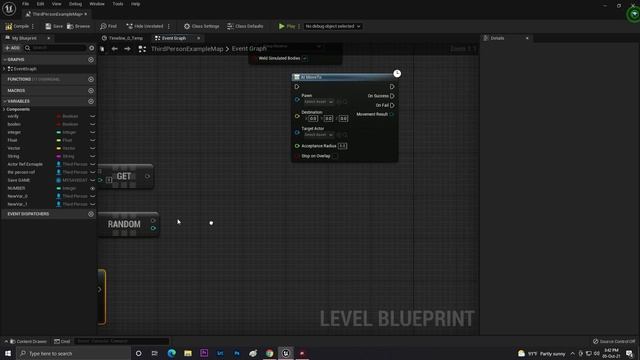Open the Compile options three-dot menu
The width and height of the screenshot is (640, 360).
[33, 26]
